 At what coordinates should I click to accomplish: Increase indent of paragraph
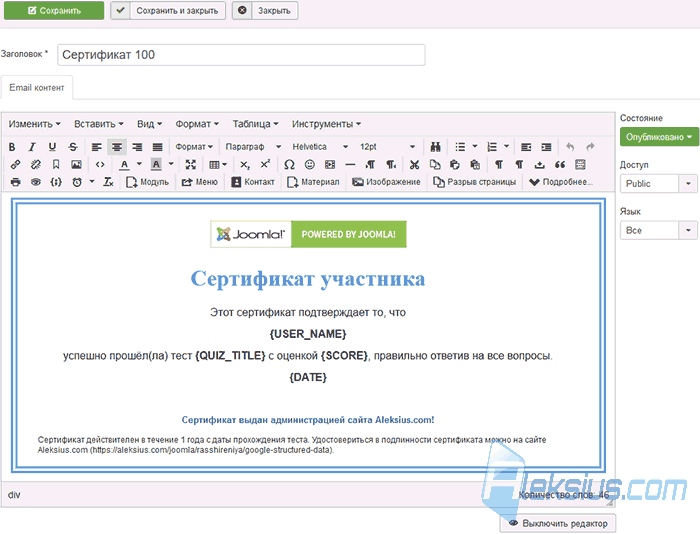pyautogui.click(x=546, y=147)
